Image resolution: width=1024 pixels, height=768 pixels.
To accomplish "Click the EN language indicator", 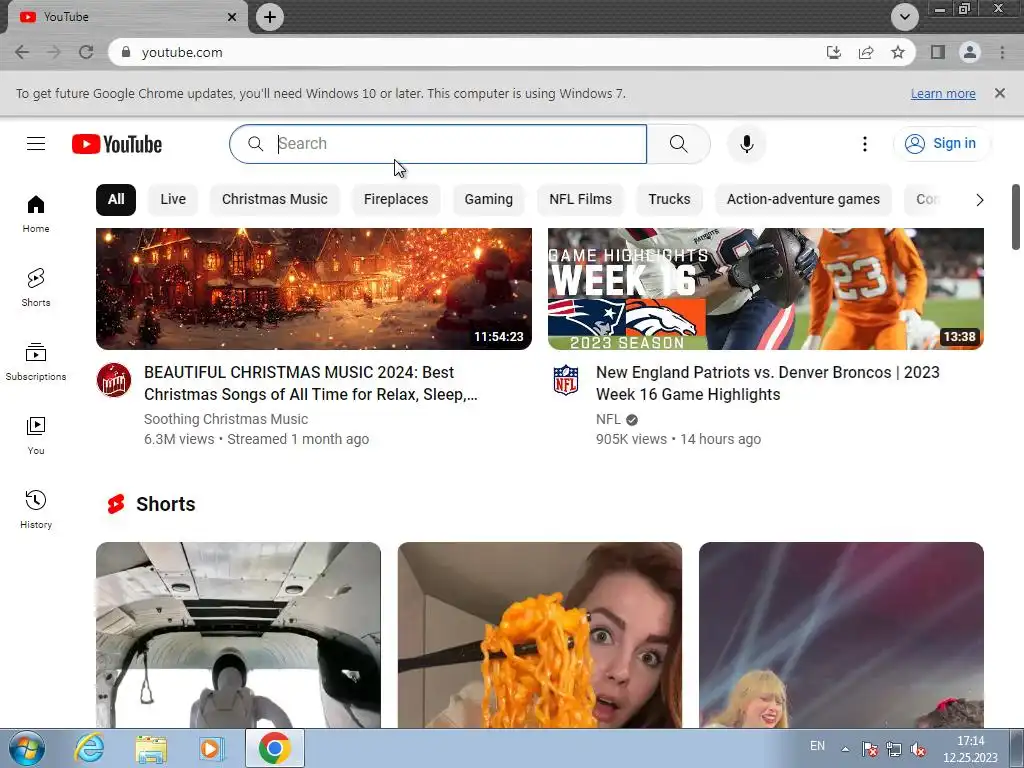I will 817,746.
